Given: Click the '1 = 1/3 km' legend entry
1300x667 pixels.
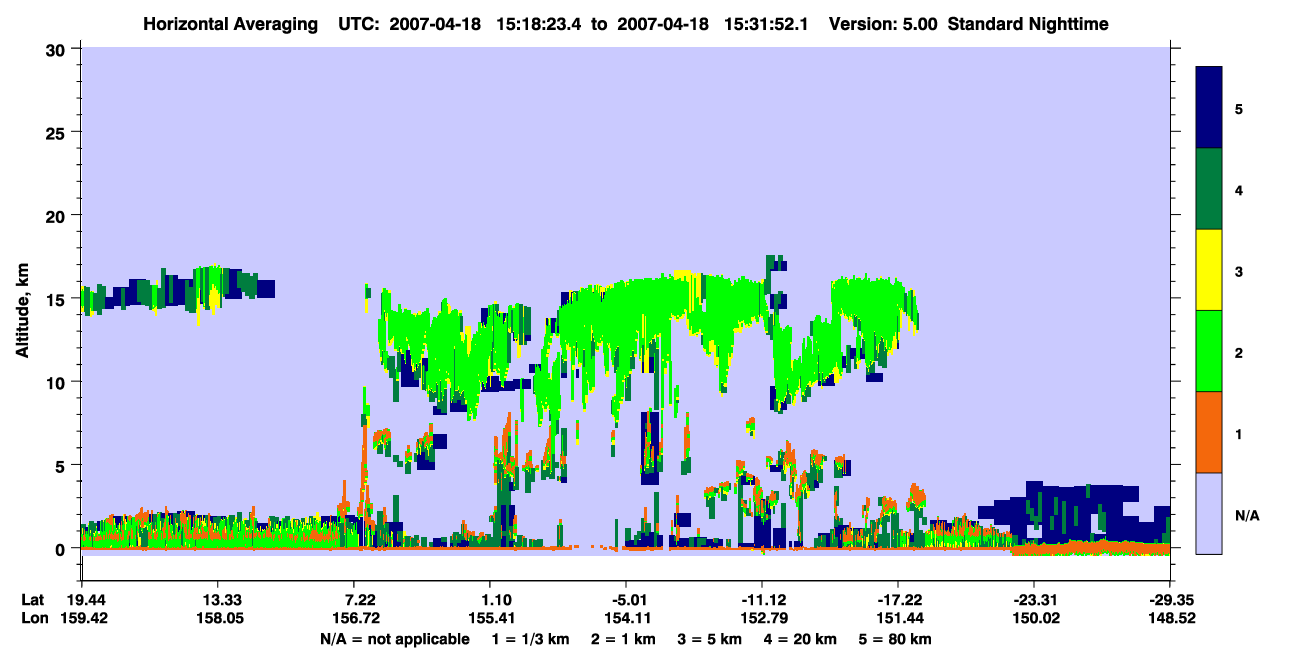Looking at the screenshot, I should [x=529, y=639].
